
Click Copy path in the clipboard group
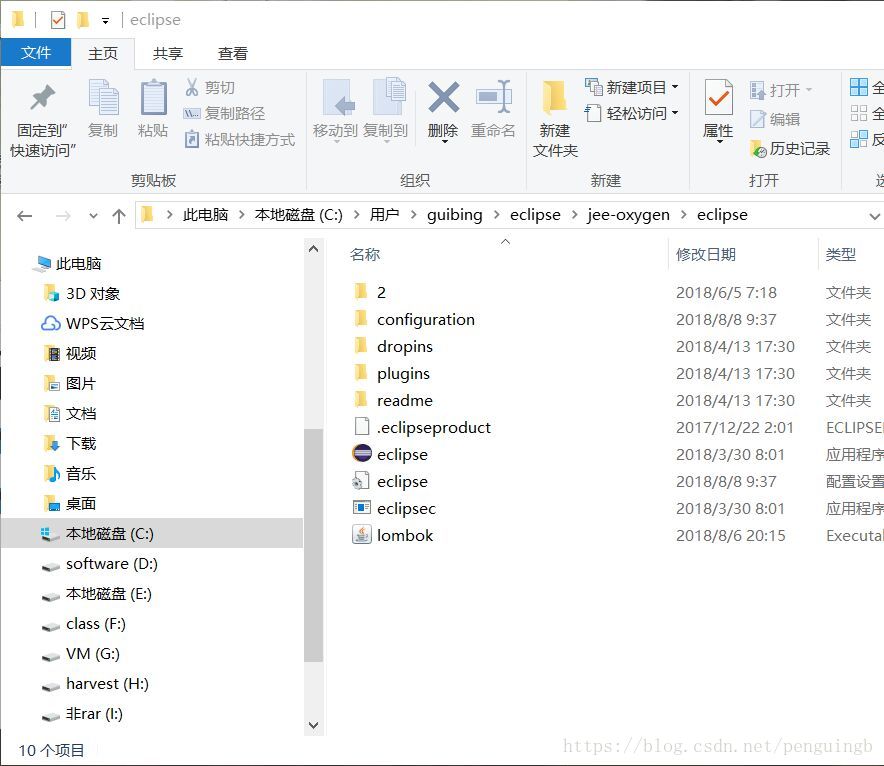click(224, 113)
